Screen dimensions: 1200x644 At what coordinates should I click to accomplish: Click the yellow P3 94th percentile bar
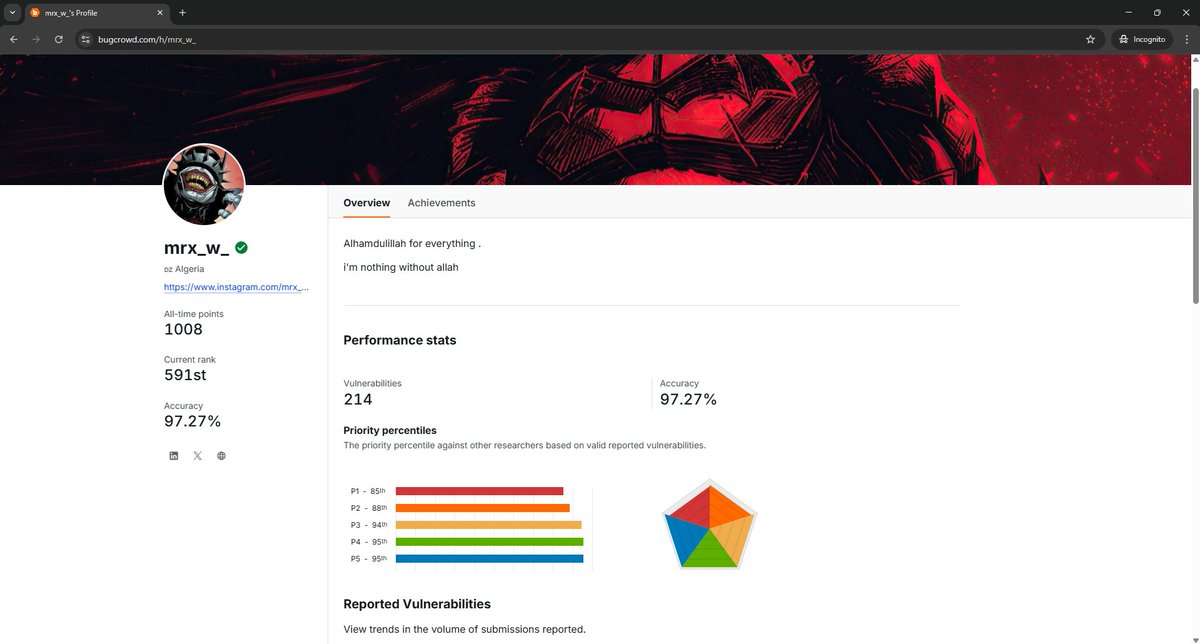coord(488,525)
